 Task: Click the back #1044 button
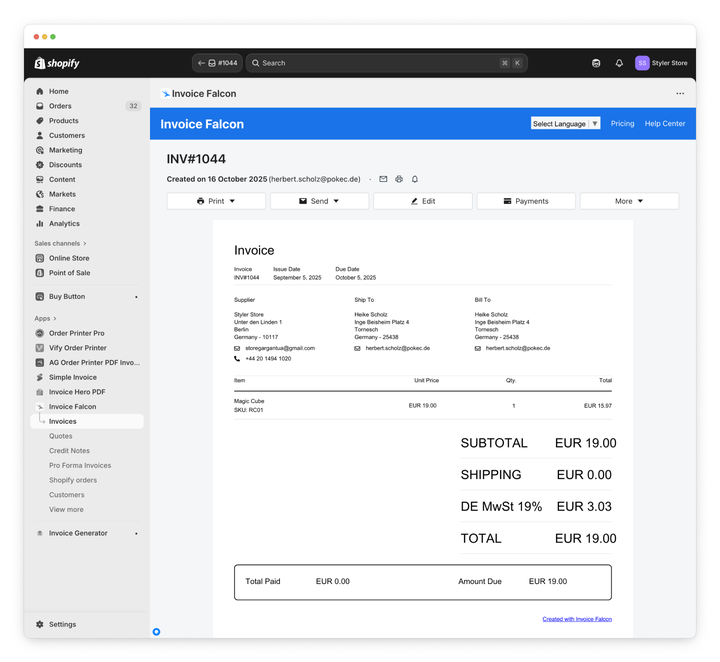pos(217,63)
